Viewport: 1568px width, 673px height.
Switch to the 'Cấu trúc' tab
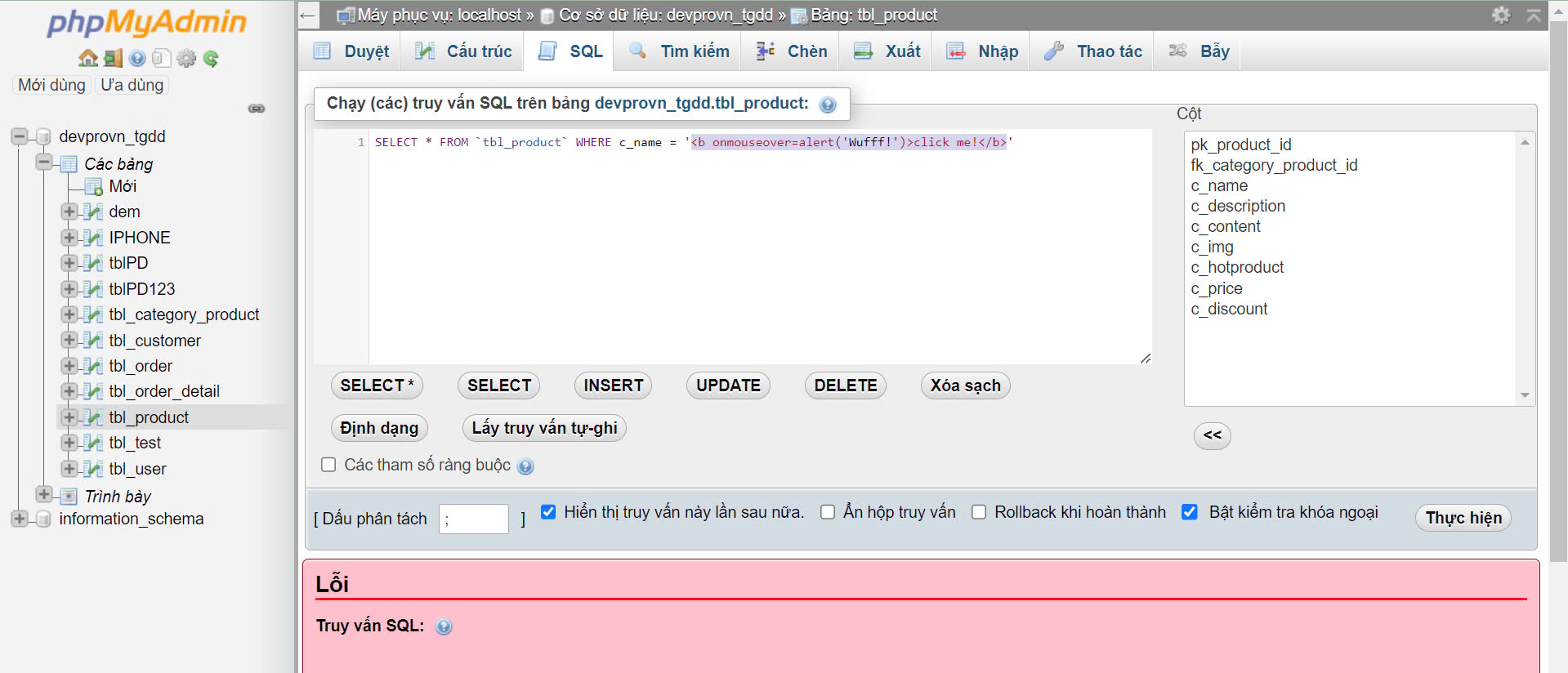point(463,51)
